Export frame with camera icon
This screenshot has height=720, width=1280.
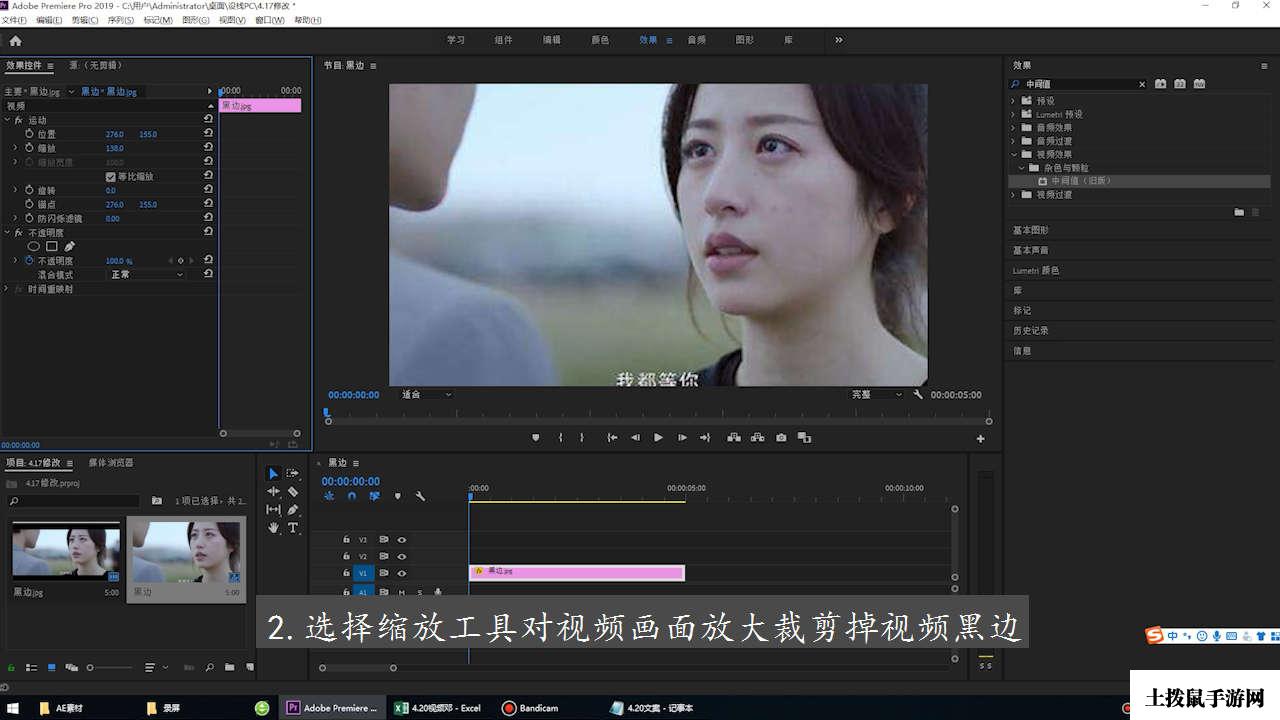click(x=781, y=438)
